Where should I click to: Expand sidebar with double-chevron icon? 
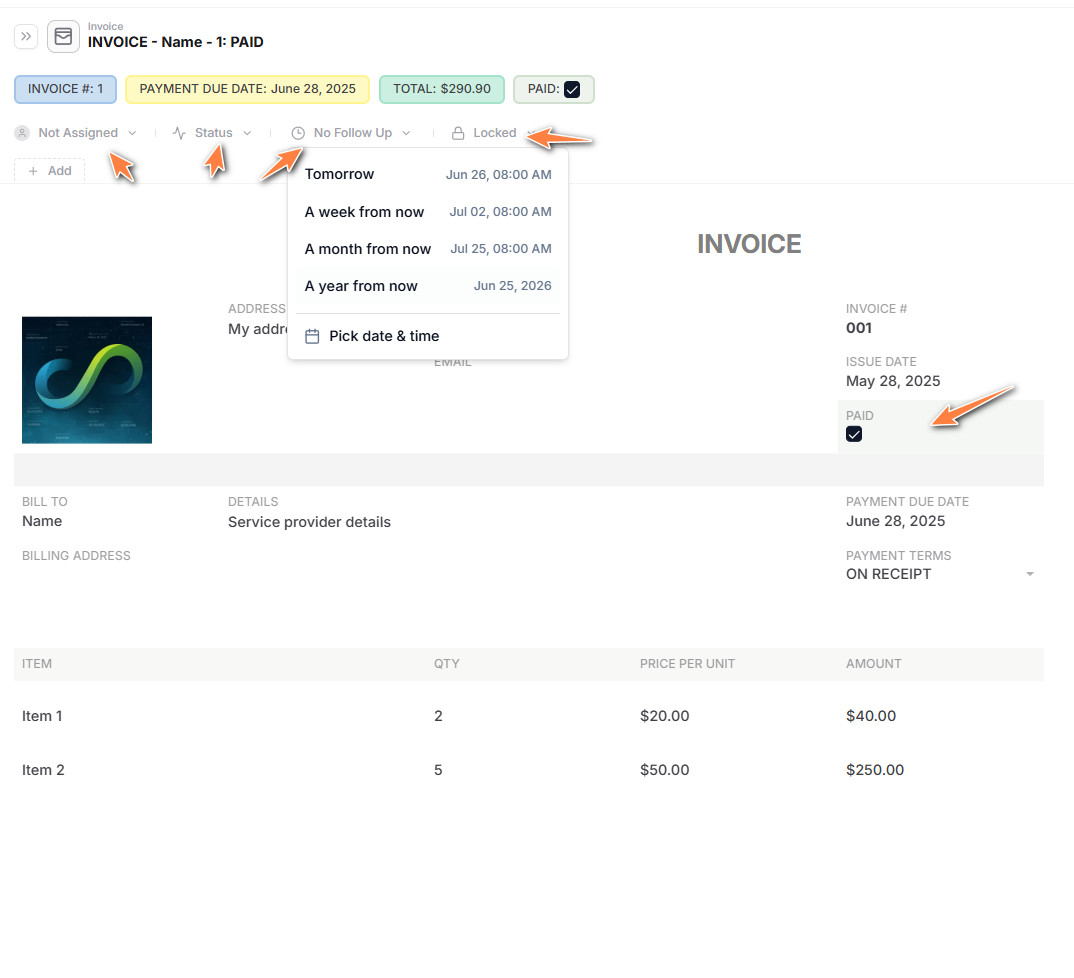click(x=26, y=36)
